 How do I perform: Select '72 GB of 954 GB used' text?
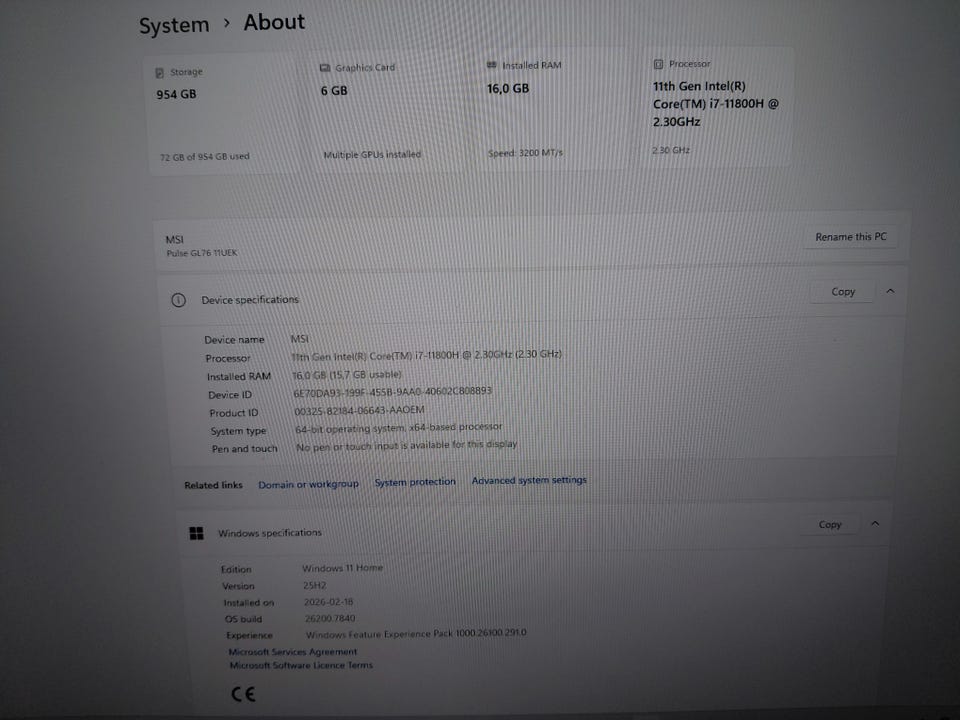coord(204,157)
